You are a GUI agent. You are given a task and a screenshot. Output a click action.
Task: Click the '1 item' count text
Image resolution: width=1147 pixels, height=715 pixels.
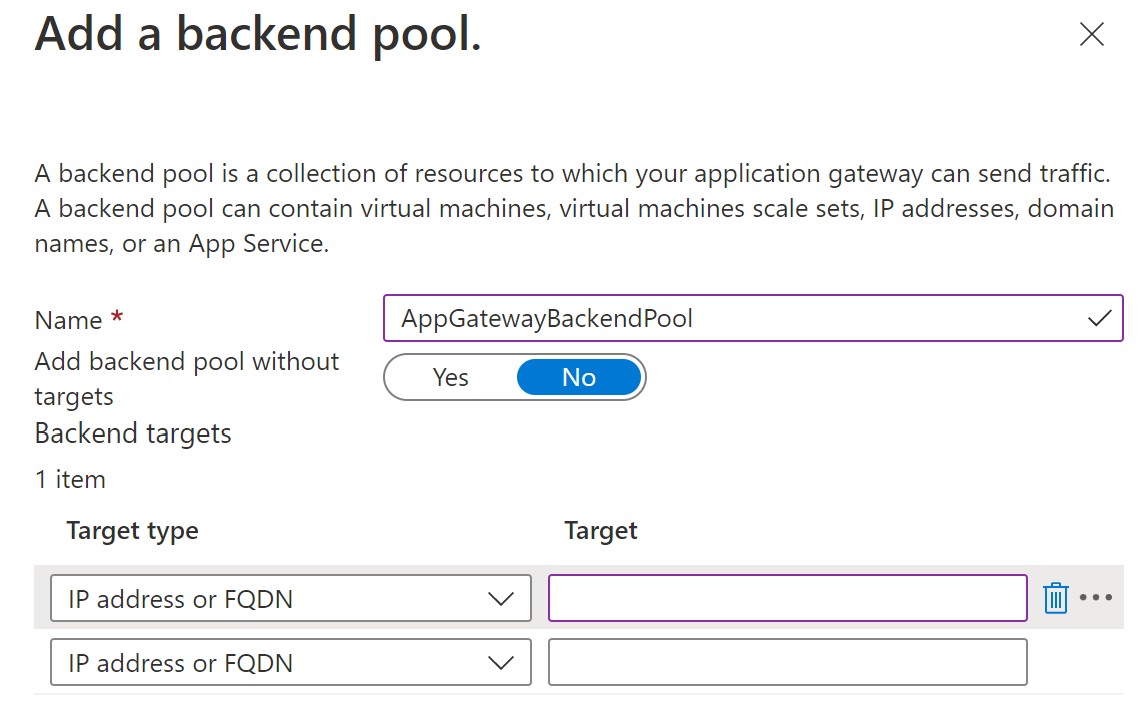[x=70, y=480]
